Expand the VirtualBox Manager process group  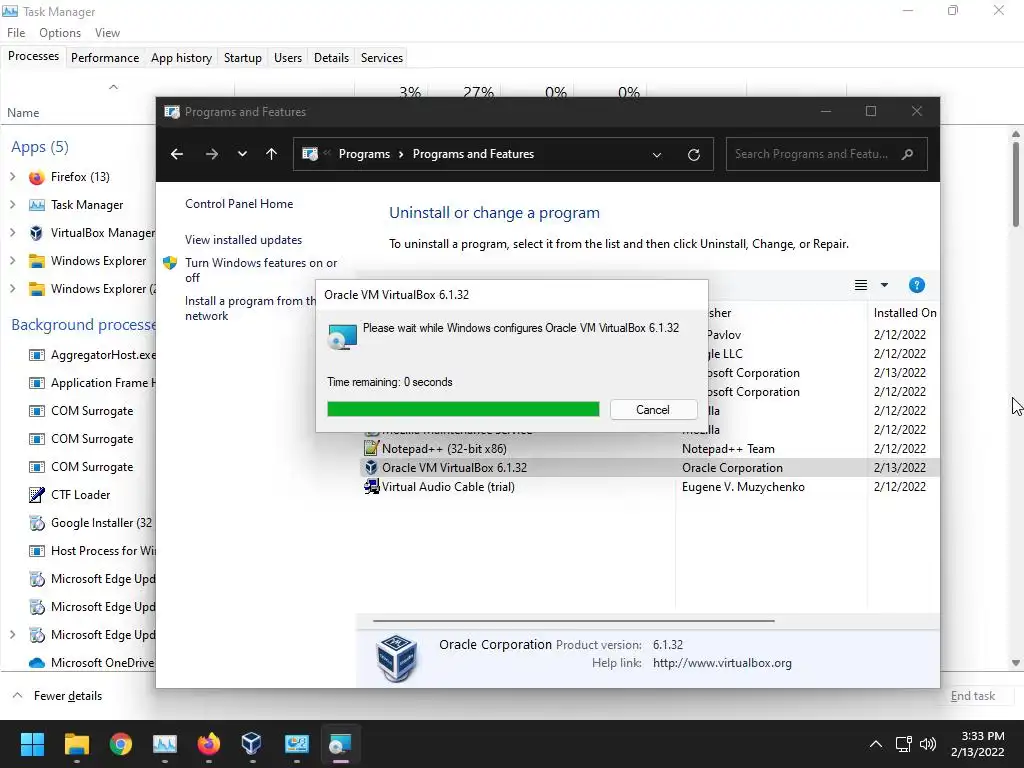(12, 233)
